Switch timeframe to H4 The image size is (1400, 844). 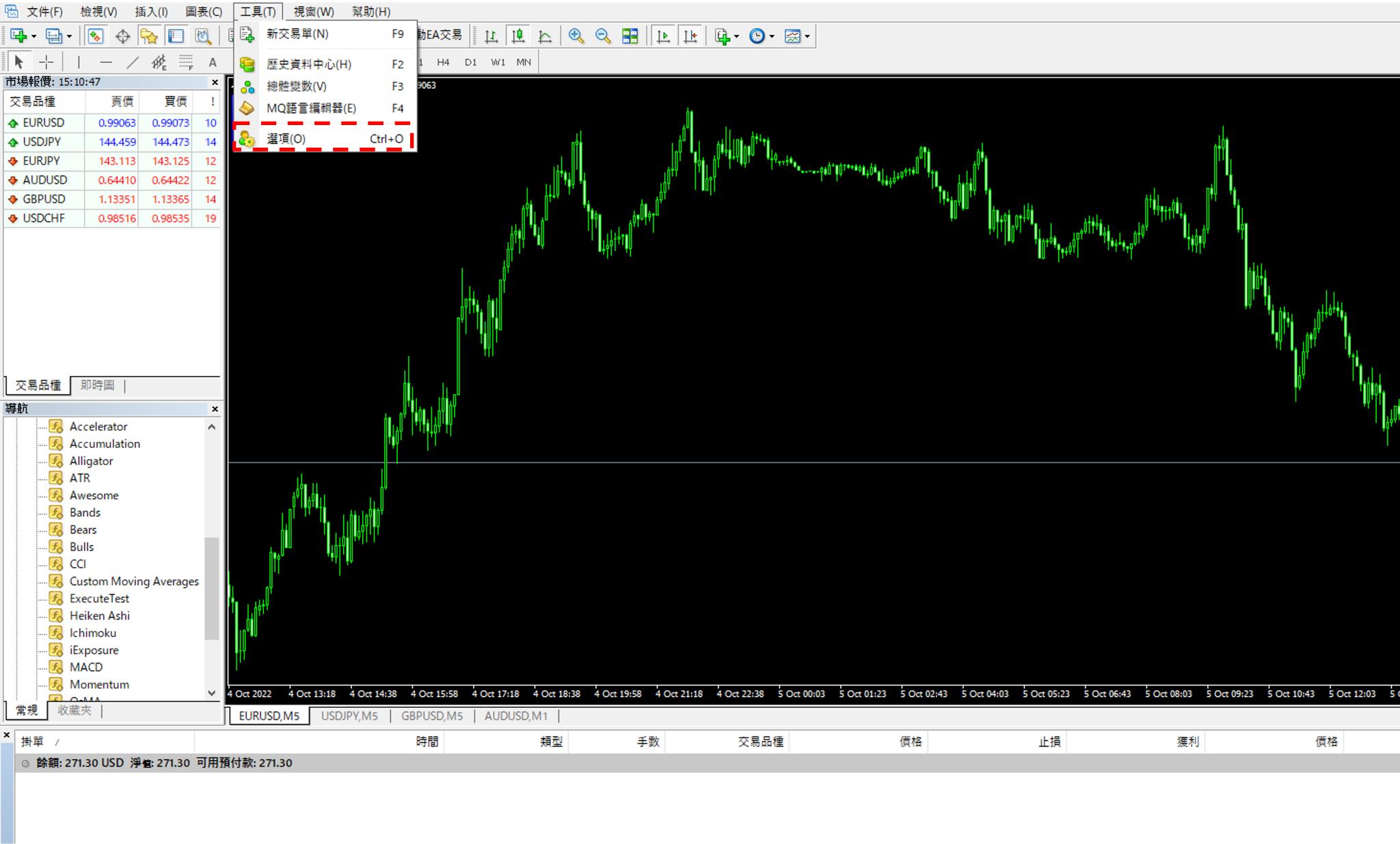click(x=443, y=62)
